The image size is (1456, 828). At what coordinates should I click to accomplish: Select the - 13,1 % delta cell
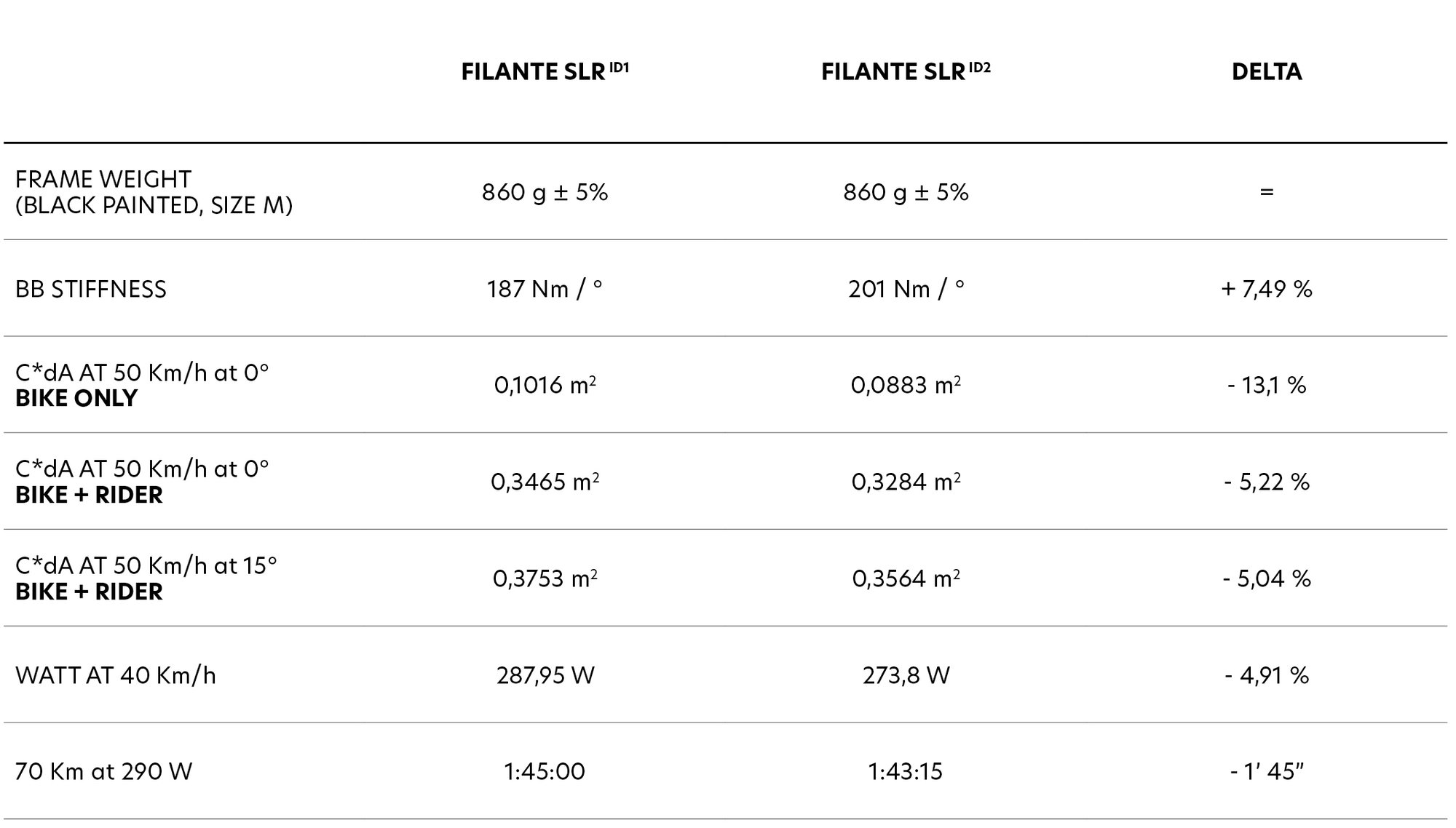tap(1266, 385)
